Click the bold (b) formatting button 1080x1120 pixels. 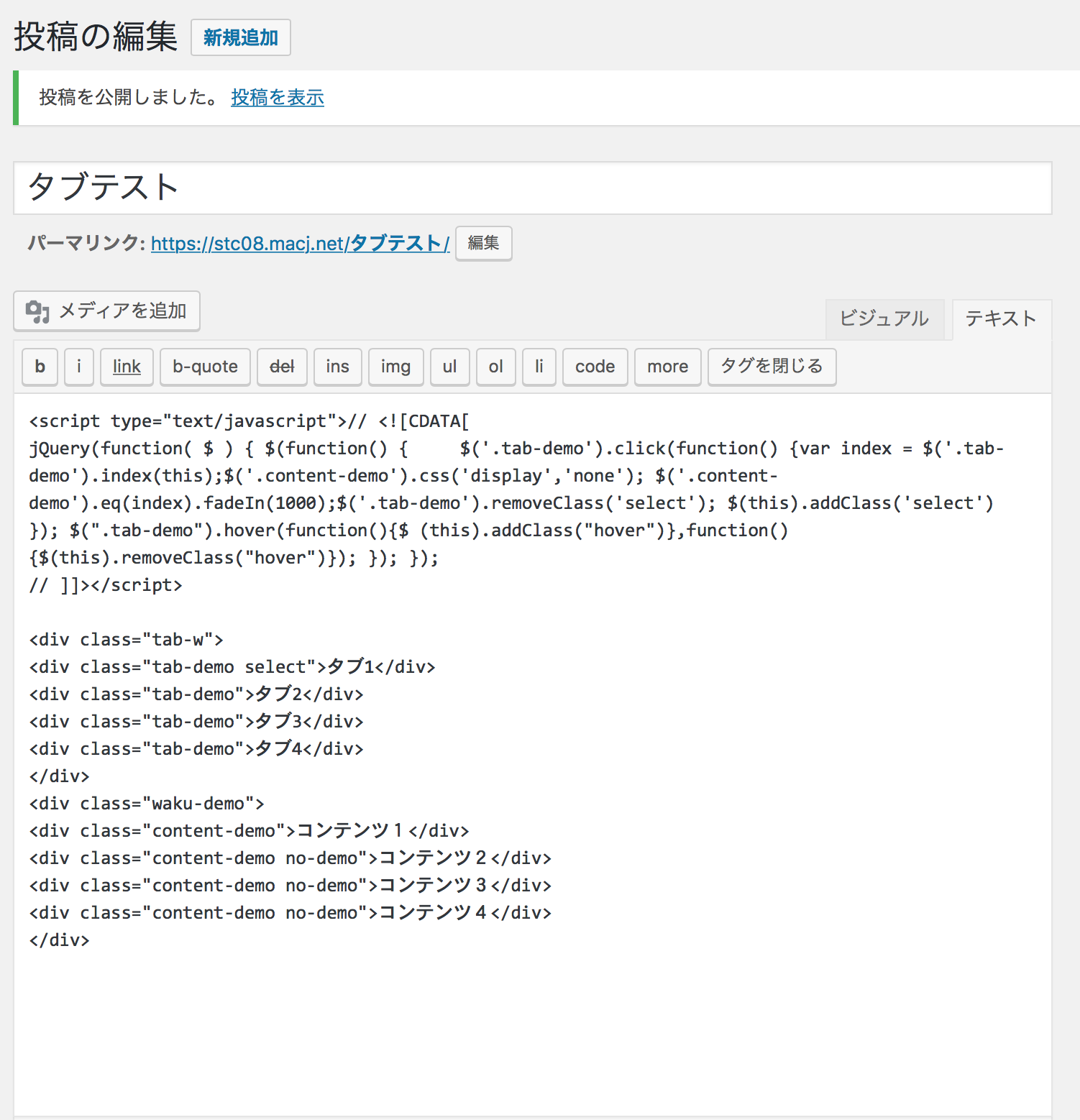[x=40, y=367]
